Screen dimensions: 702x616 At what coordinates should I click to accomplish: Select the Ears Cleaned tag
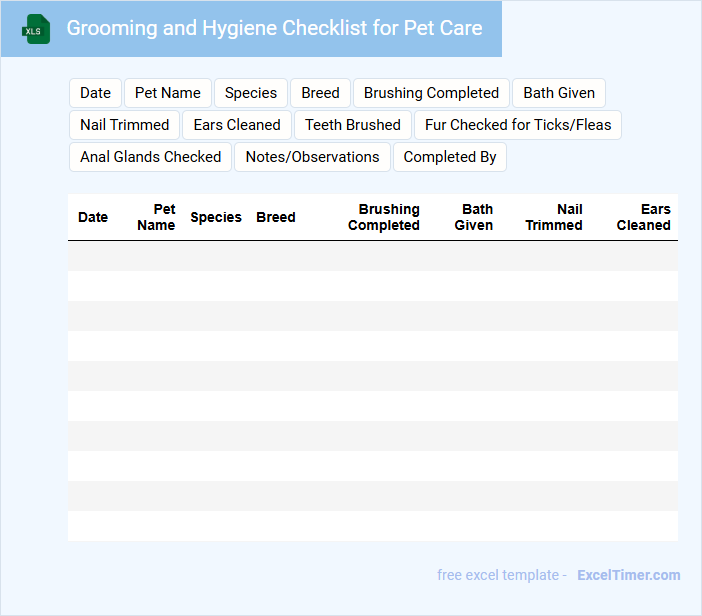237,125
